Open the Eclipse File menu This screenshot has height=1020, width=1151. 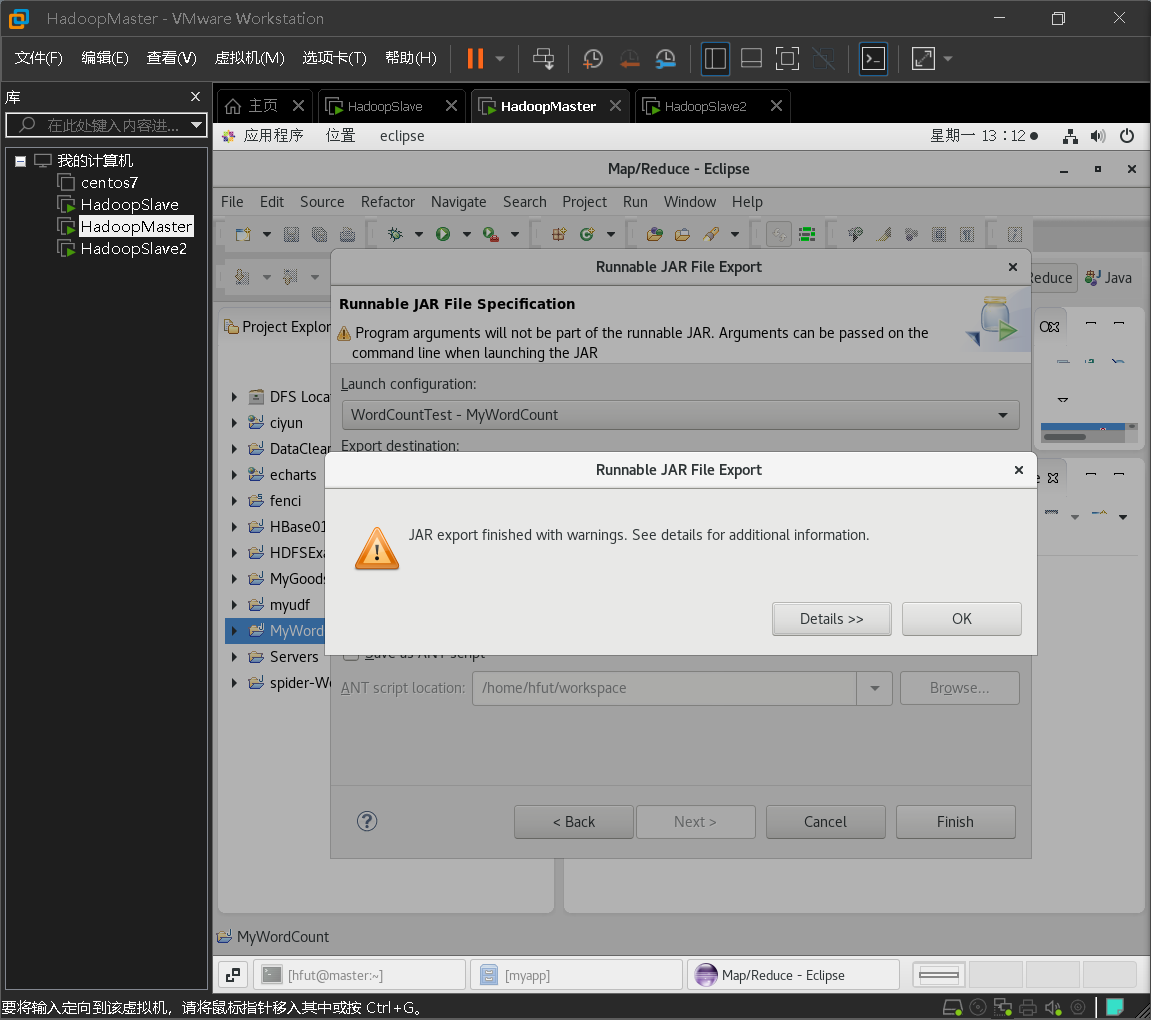232,202
